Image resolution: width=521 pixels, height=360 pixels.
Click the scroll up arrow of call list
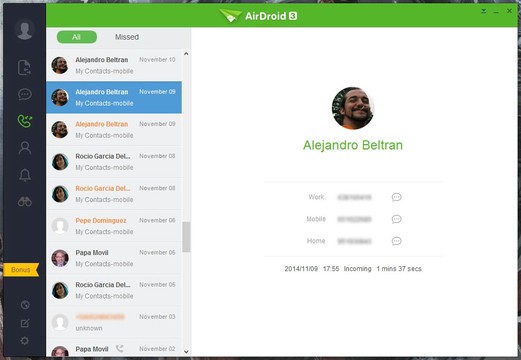pos(186,54)
